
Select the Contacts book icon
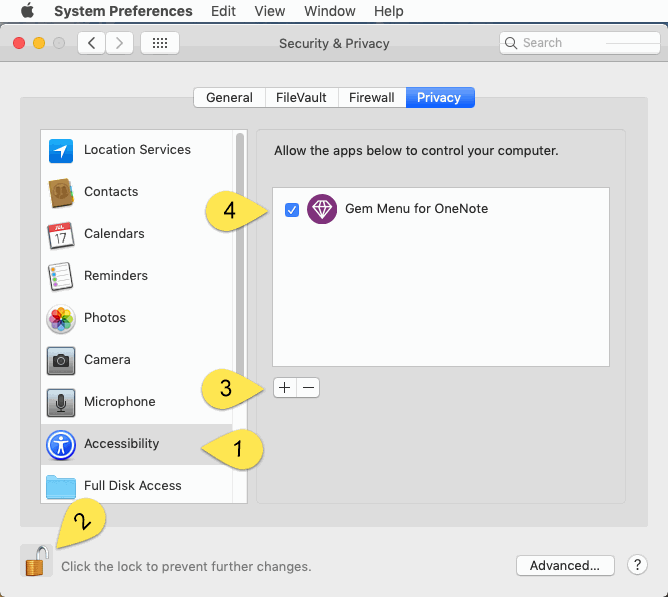pyautogui.click(x=61, y=193)
